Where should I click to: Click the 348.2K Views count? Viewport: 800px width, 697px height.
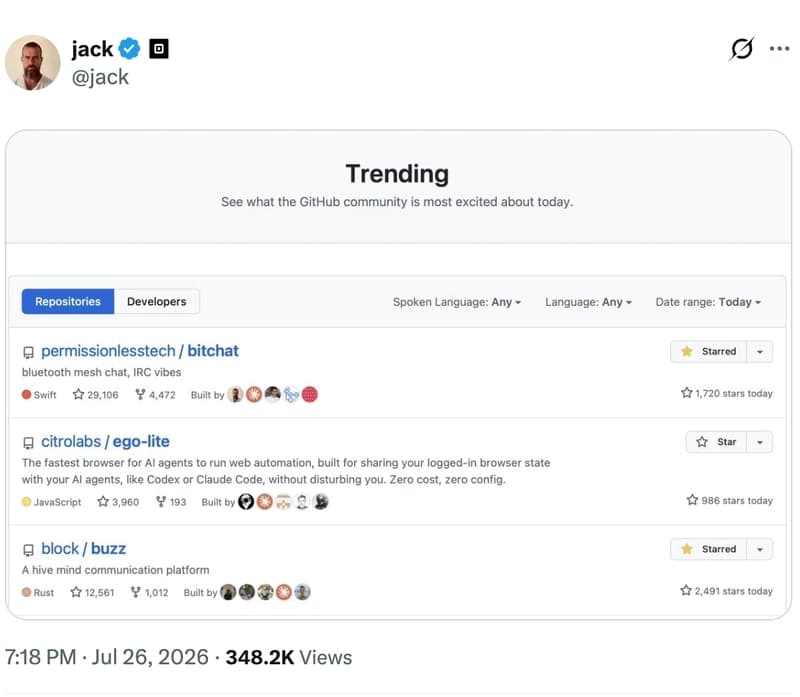coord(289,657)
